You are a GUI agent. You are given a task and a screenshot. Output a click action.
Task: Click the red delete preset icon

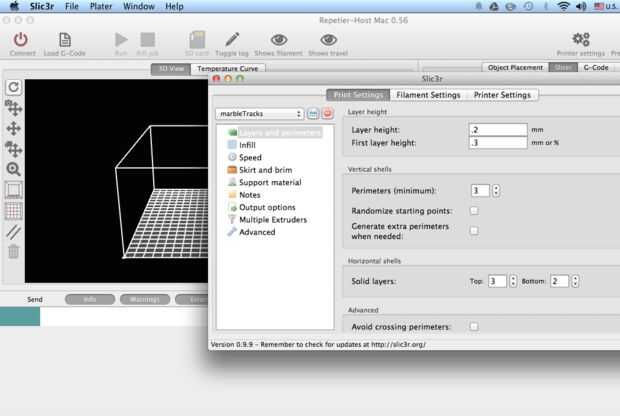(x=327, y=113)
